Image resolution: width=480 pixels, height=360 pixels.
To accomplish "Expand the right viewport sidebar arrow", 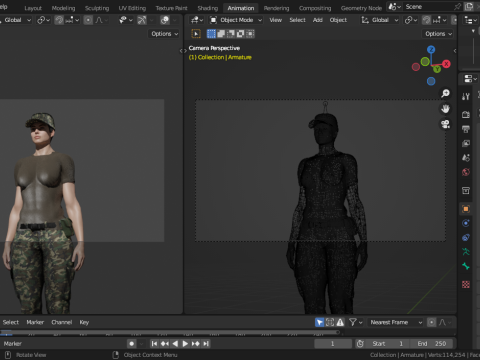I will [455, 51].
